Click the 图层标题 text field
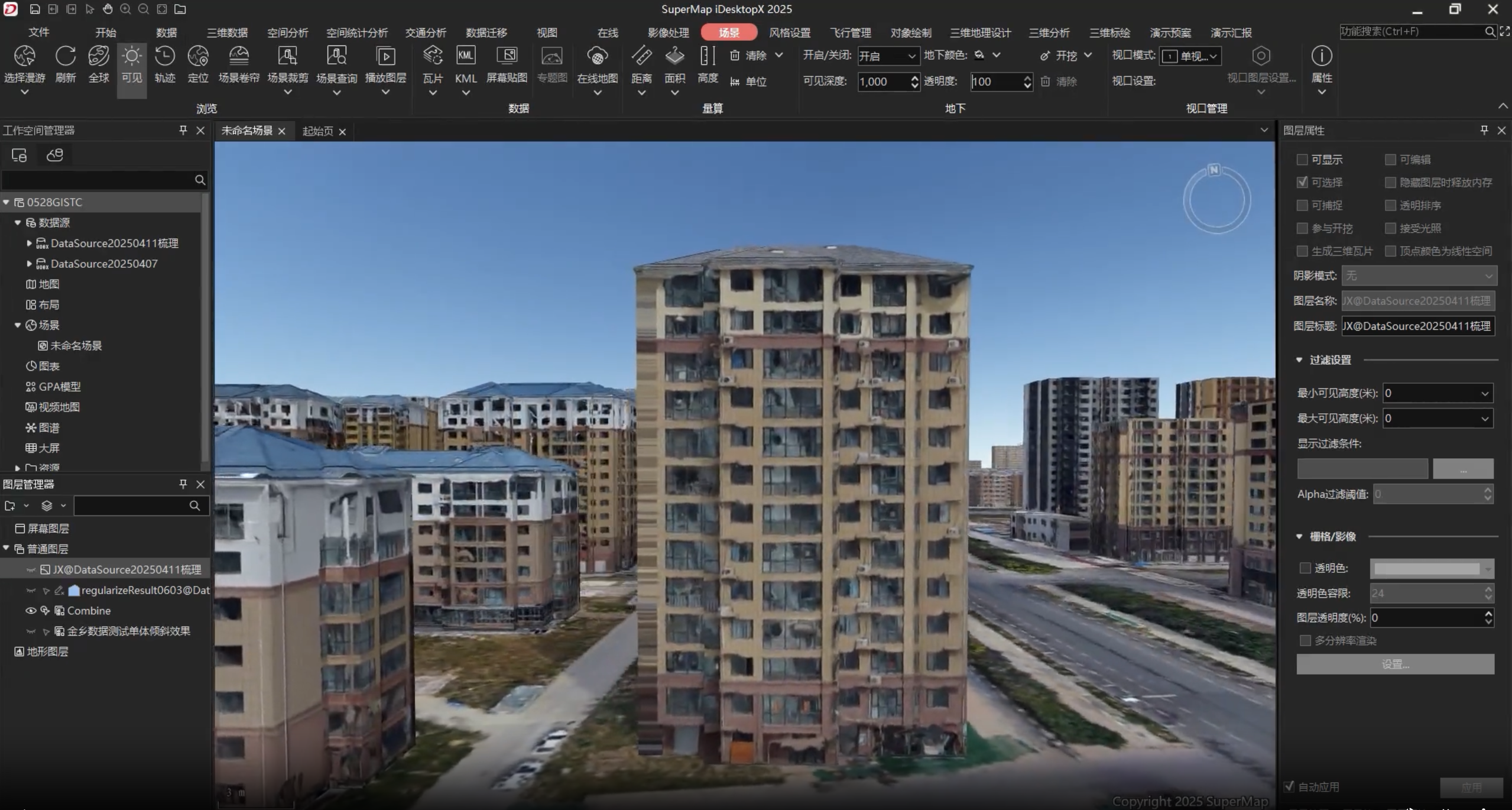The image size is (1512, 810). click(1418, 326)
